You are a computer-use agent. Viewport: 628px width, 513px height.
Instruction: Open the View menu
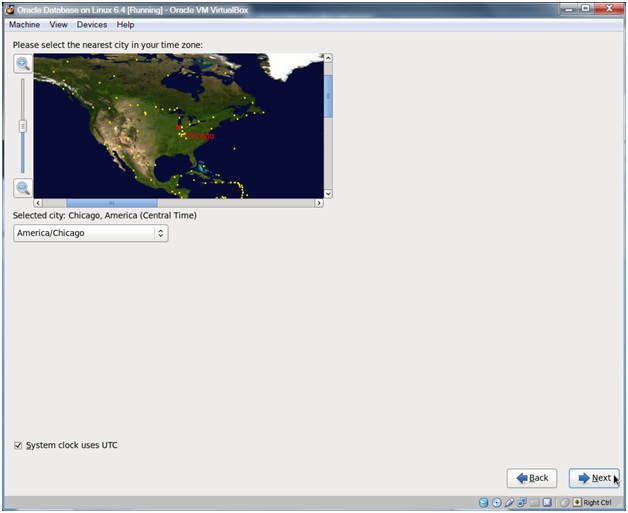(59, 24)
